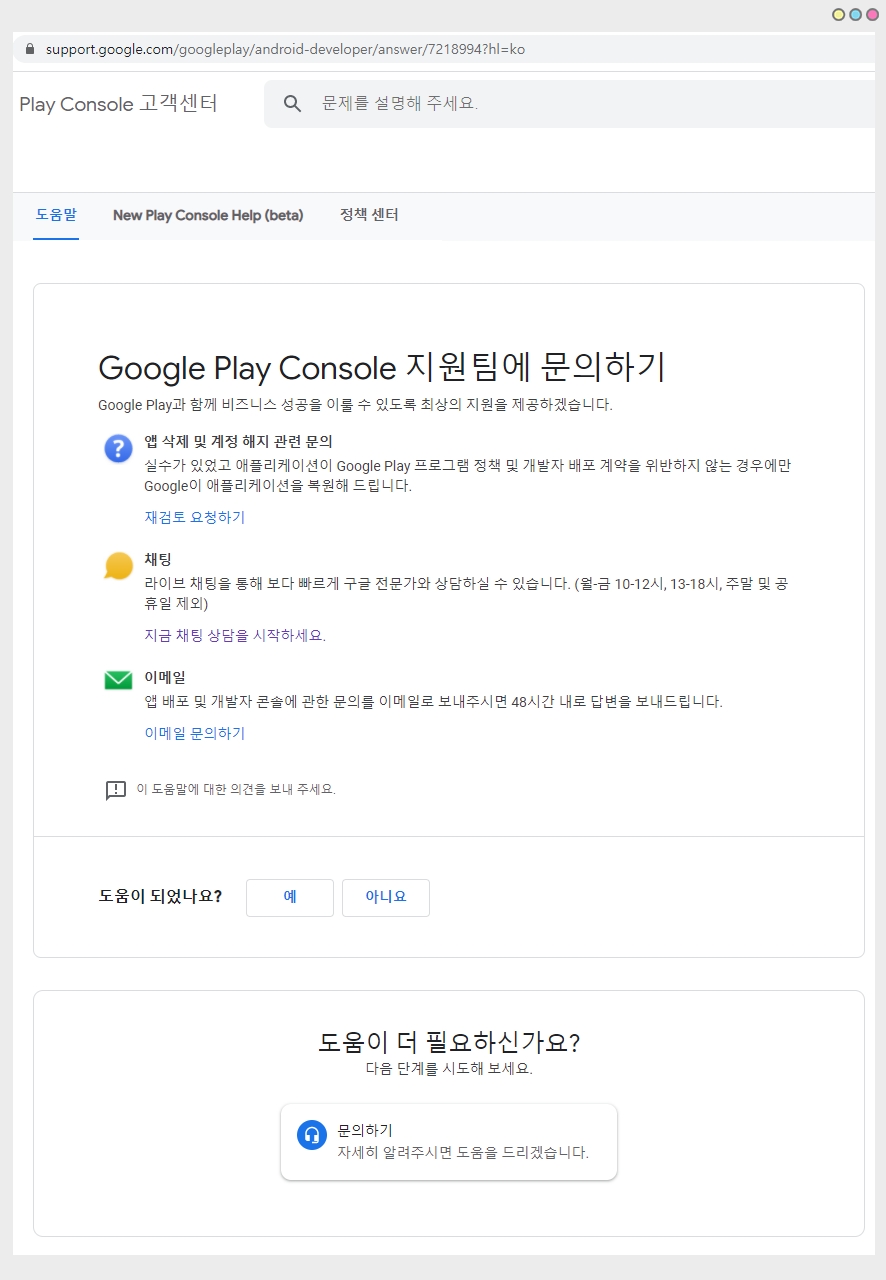
Task: Click the blue headset icon
Action: (x=312, y=1135)
